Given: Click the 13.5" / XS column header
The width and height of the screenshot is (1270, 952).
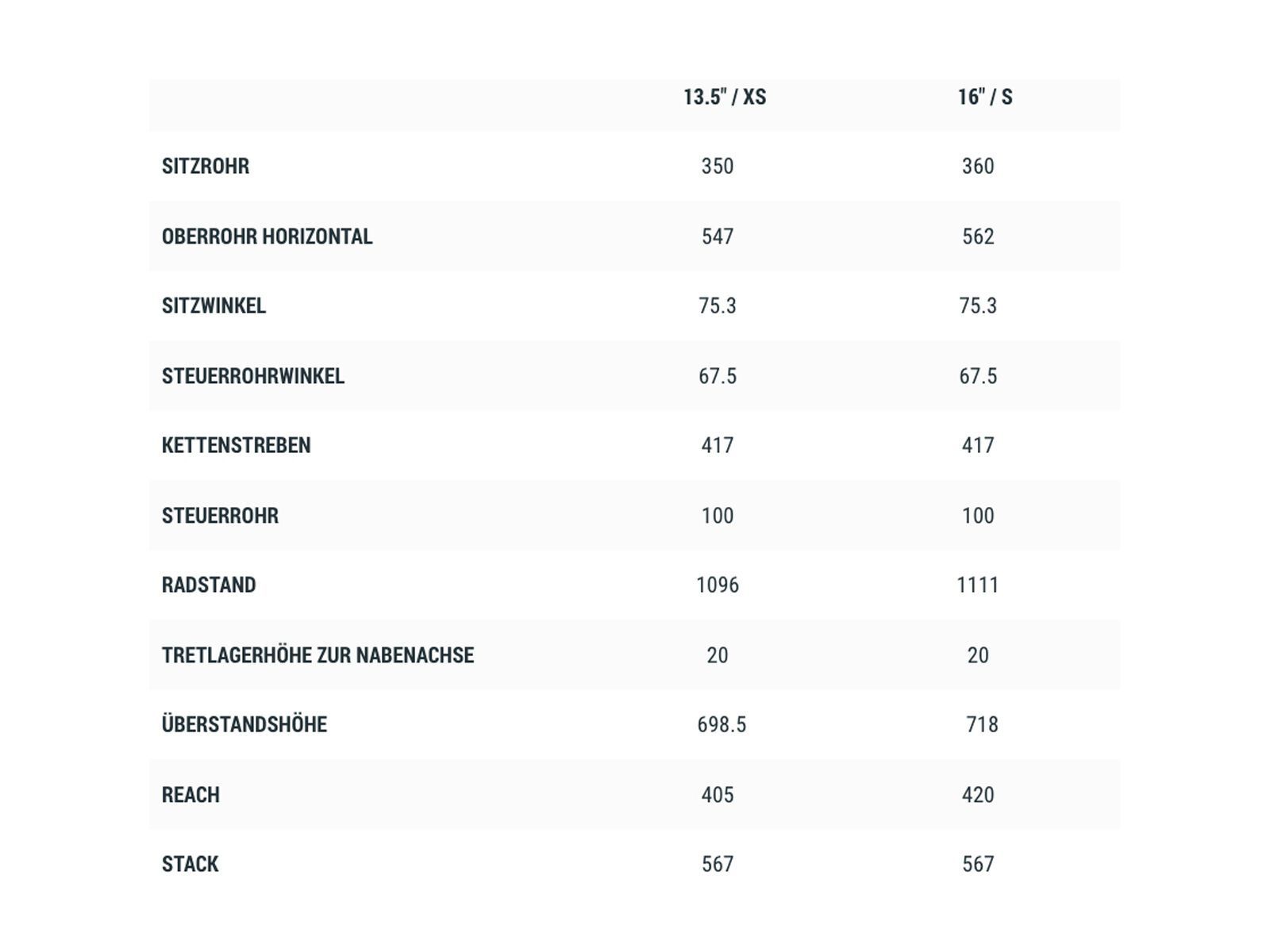Looking at the screenshot, I should point(724,98).
